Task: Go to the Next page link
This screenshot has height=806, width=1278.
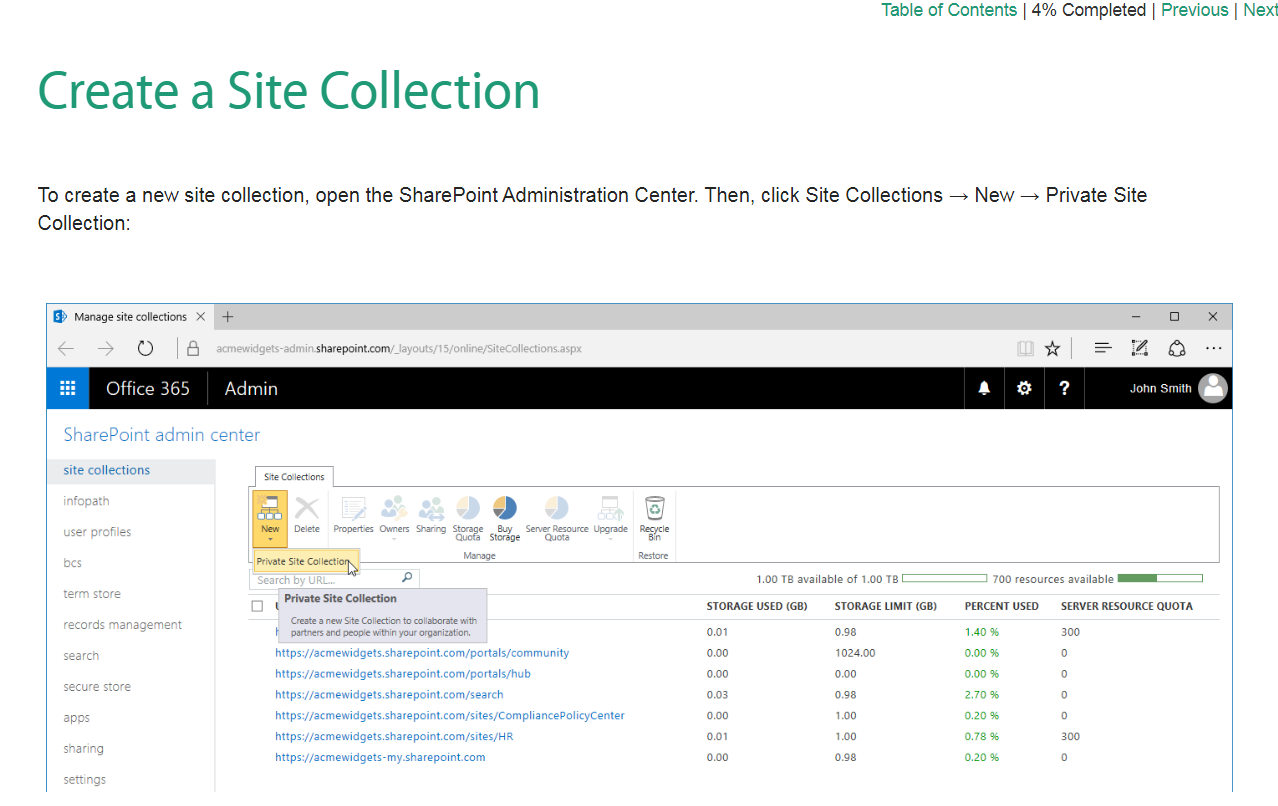Action: coord(1260,10)
